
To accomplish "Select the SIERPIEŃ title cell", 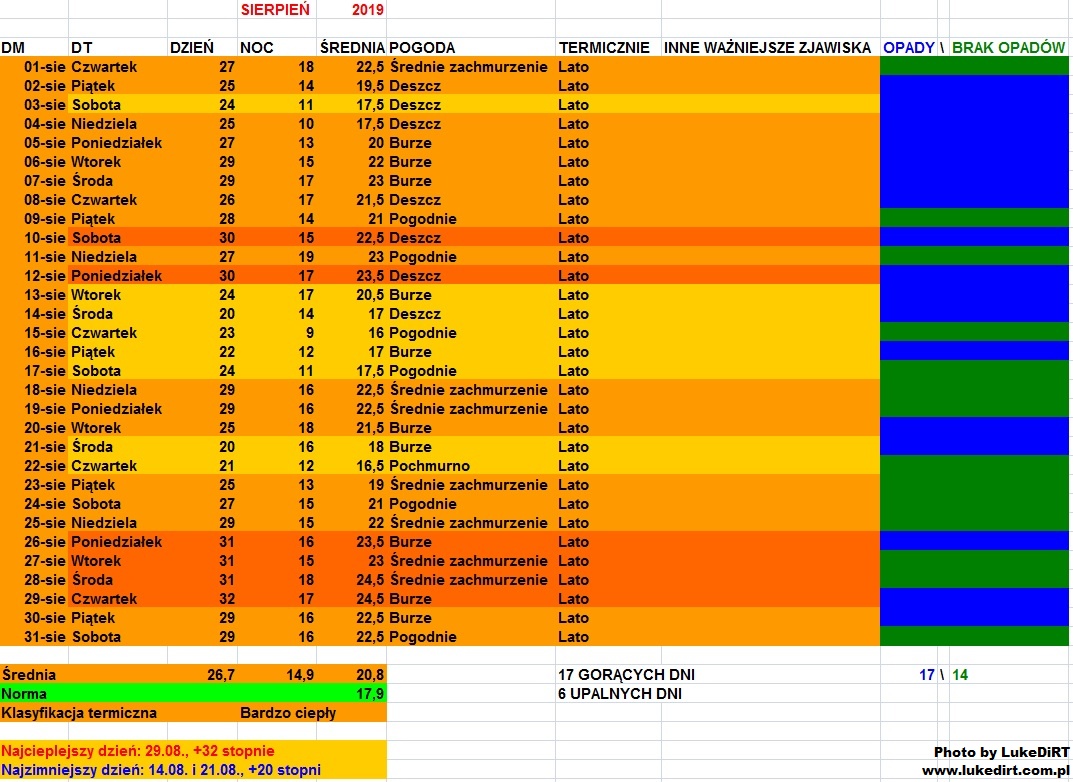I will pos(275,9).
